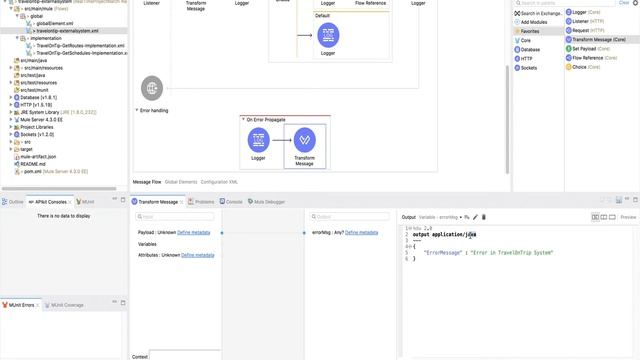This screenshot has height=360, width=640.
Task: Select pom.xml in Package Explorer
Action: 51,171
